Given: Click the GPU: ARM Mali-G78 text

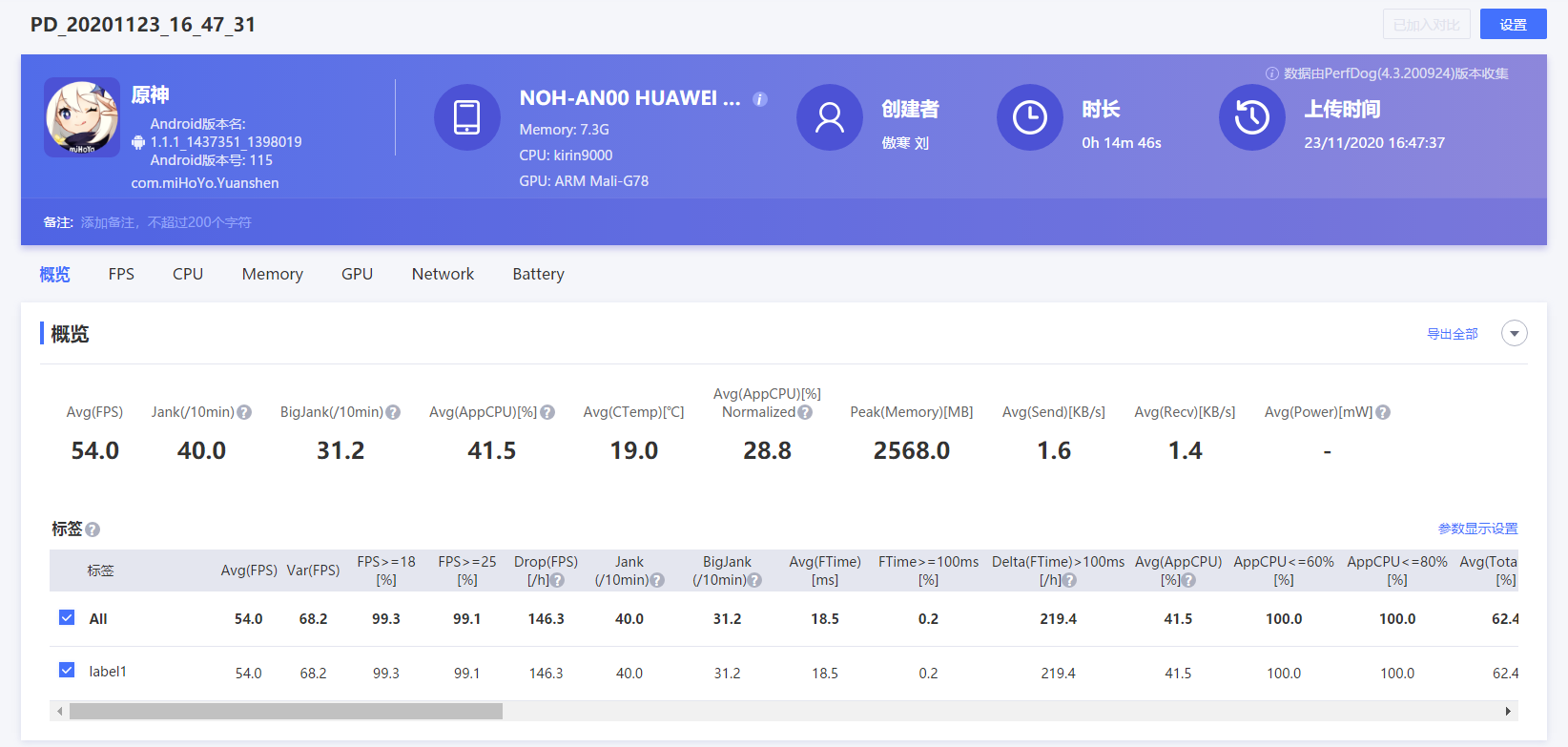Looking at the screenshot, I should (584, 181).
